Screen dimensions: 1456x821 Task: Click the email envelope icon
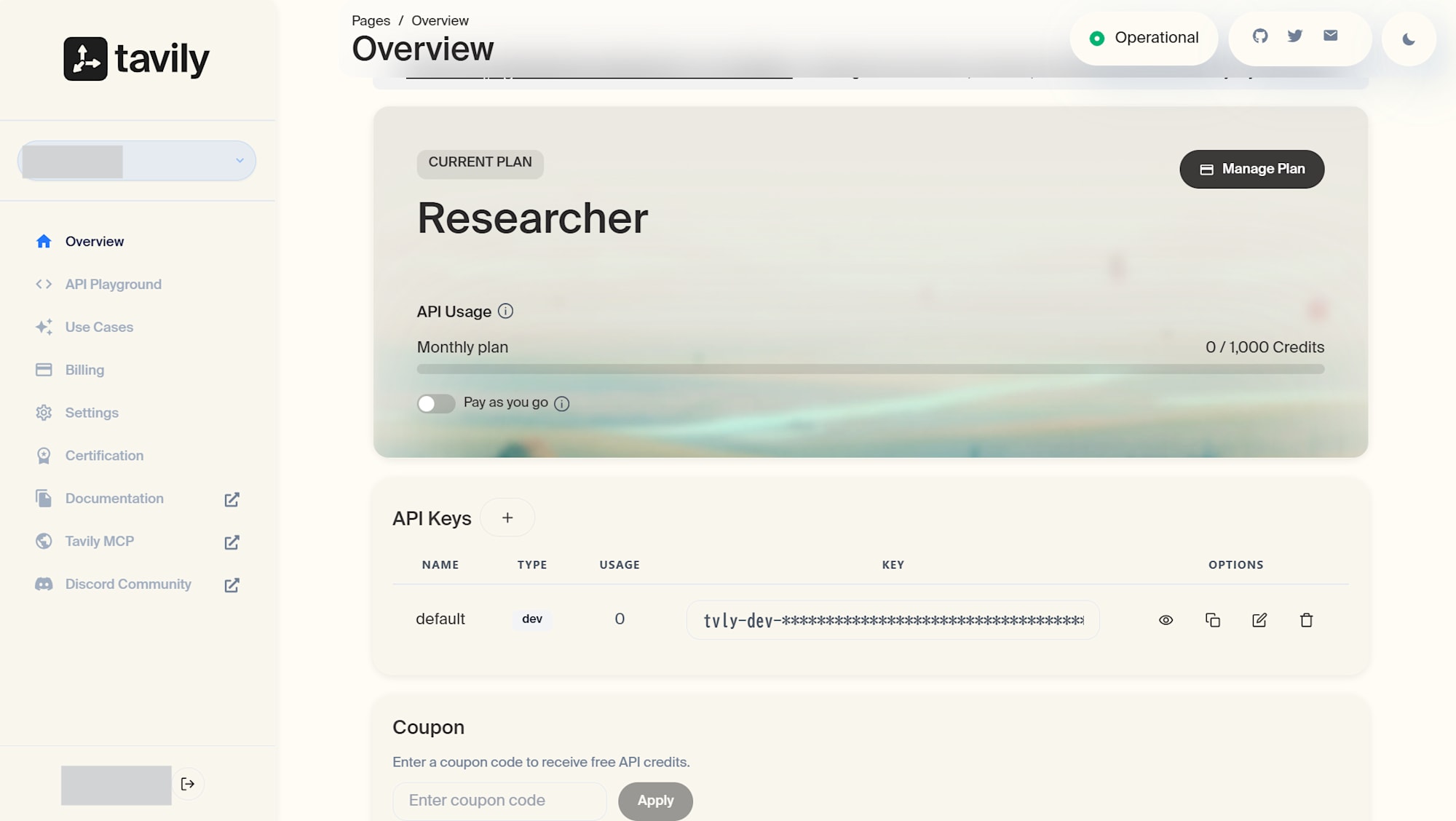(1331, 36)
